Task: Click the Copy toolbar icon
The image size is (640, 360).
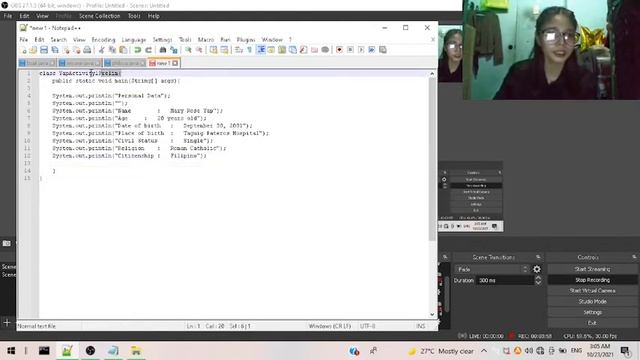Action: coord(112,50)
